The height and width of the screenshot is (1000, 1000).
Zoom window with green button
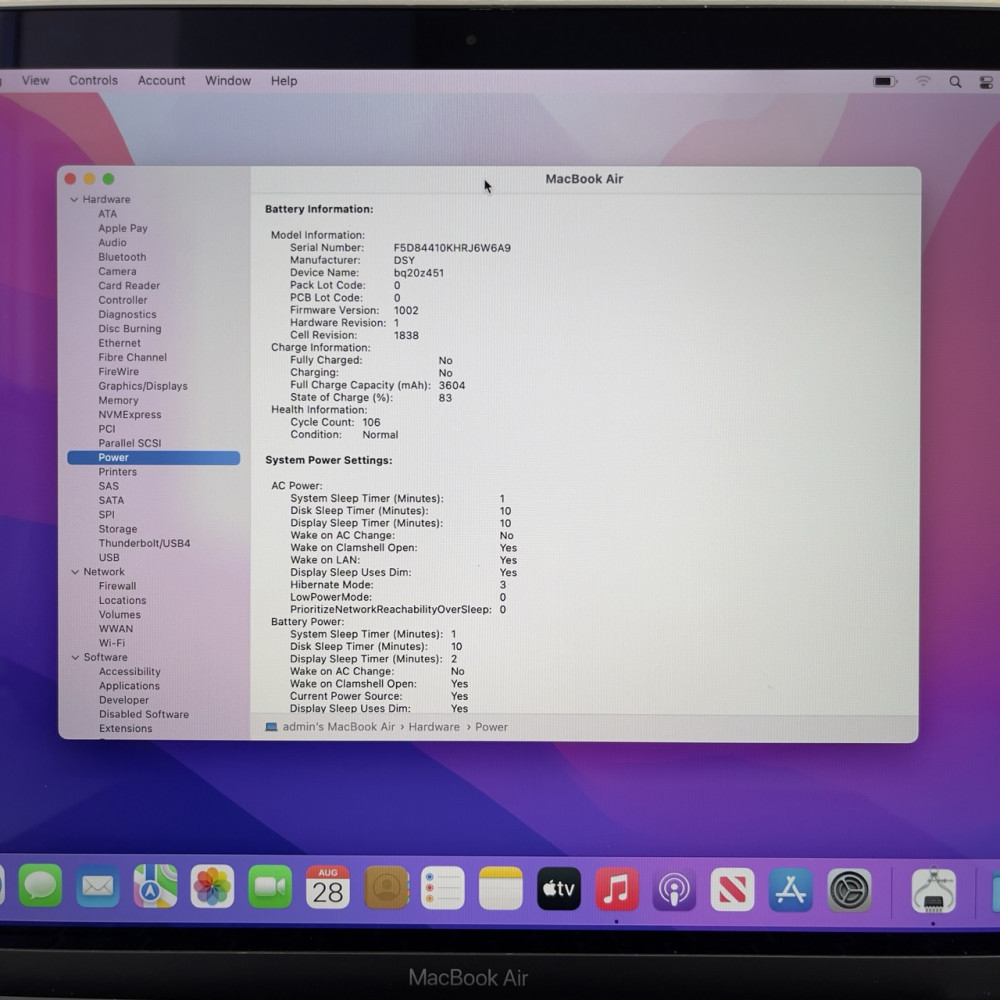[x=108, y=179]
